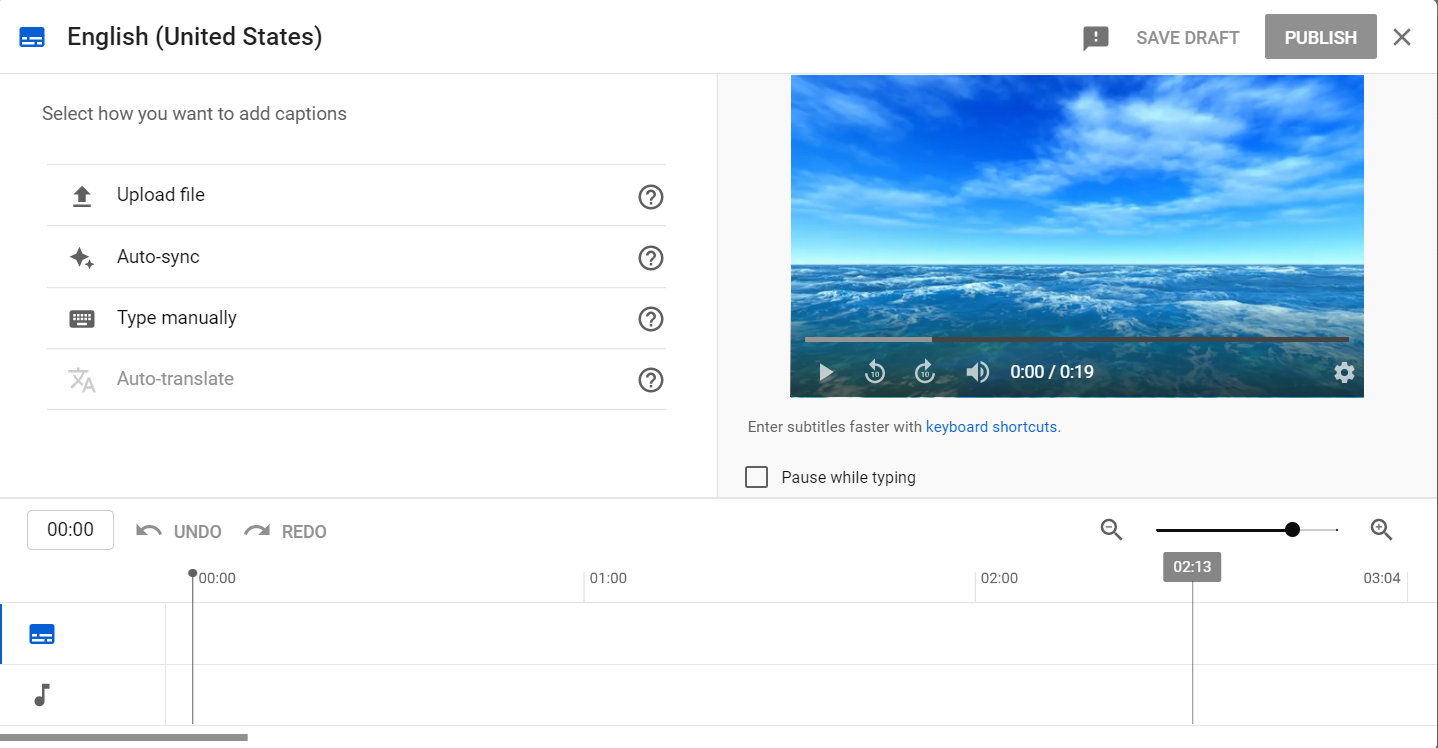
Task: Click the send feedback icon
Action: coord(1096,38)
